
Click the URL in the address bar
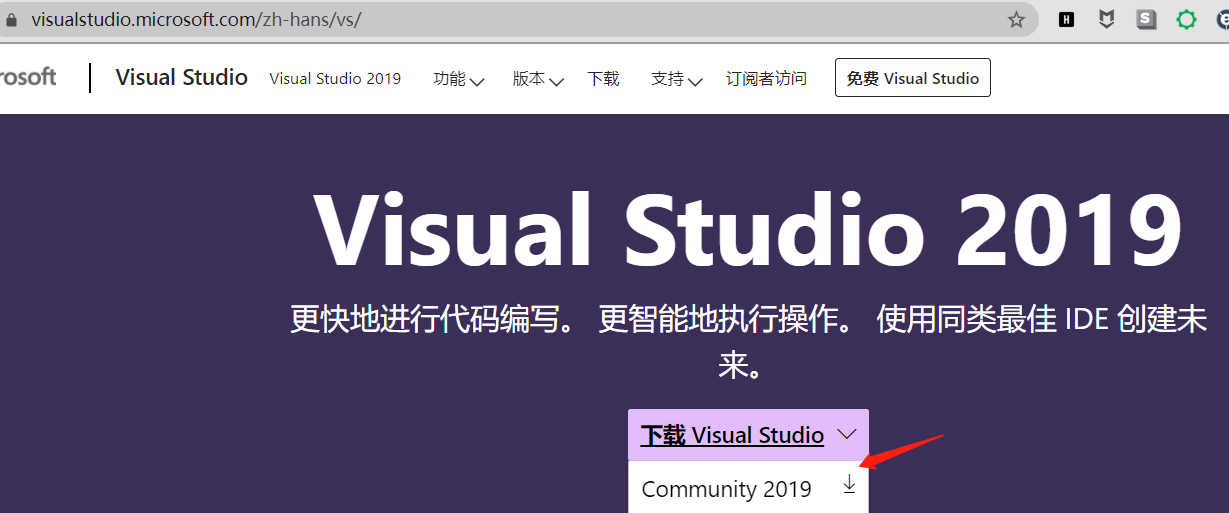point(195,20)
